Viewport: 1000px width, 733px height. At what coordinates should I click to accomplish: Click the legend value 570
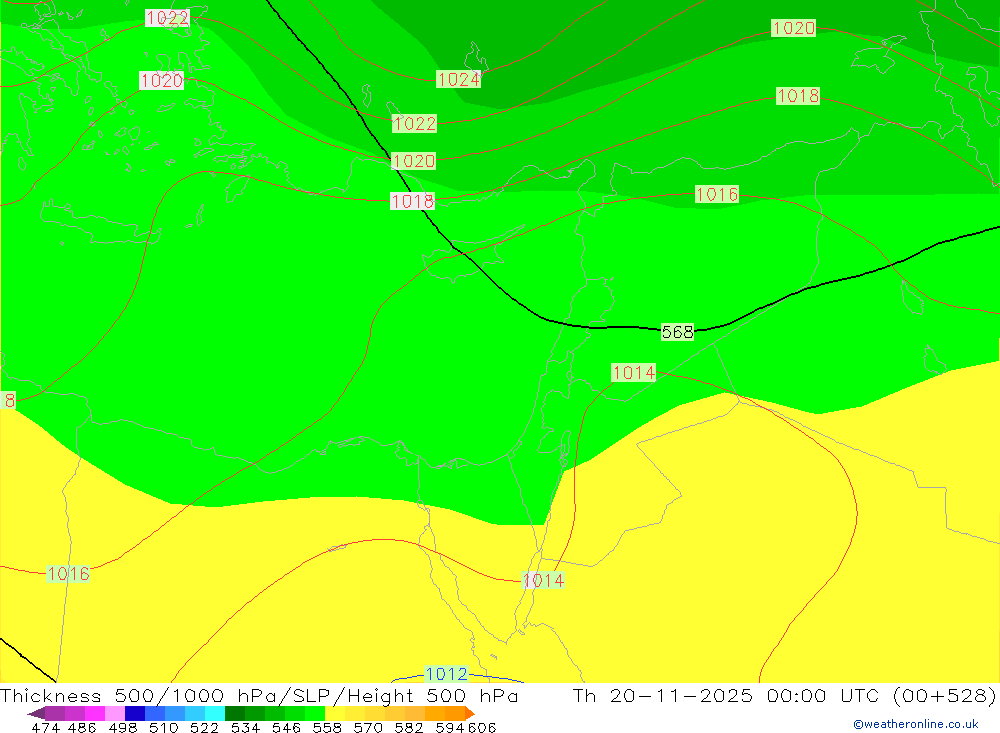click(x=367, y=727)
